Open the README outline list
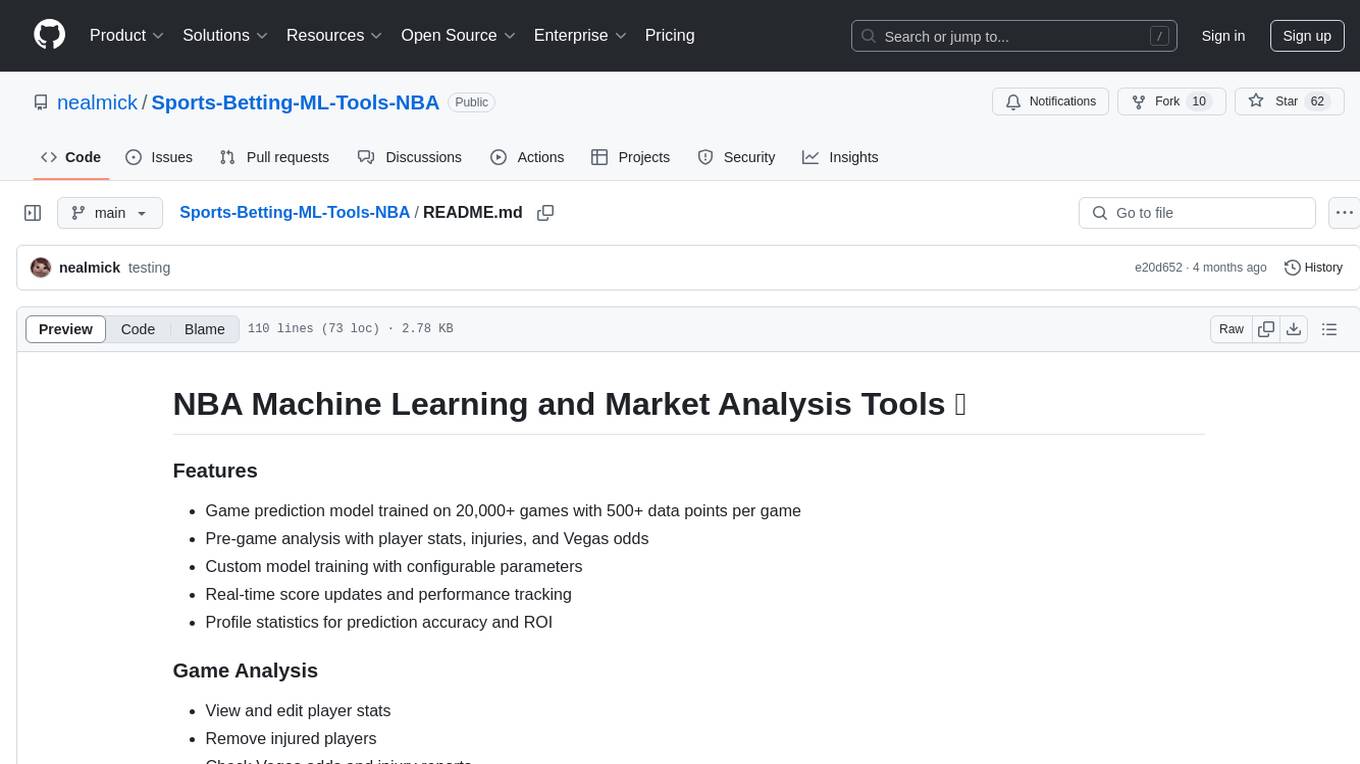 point(1329,329)
